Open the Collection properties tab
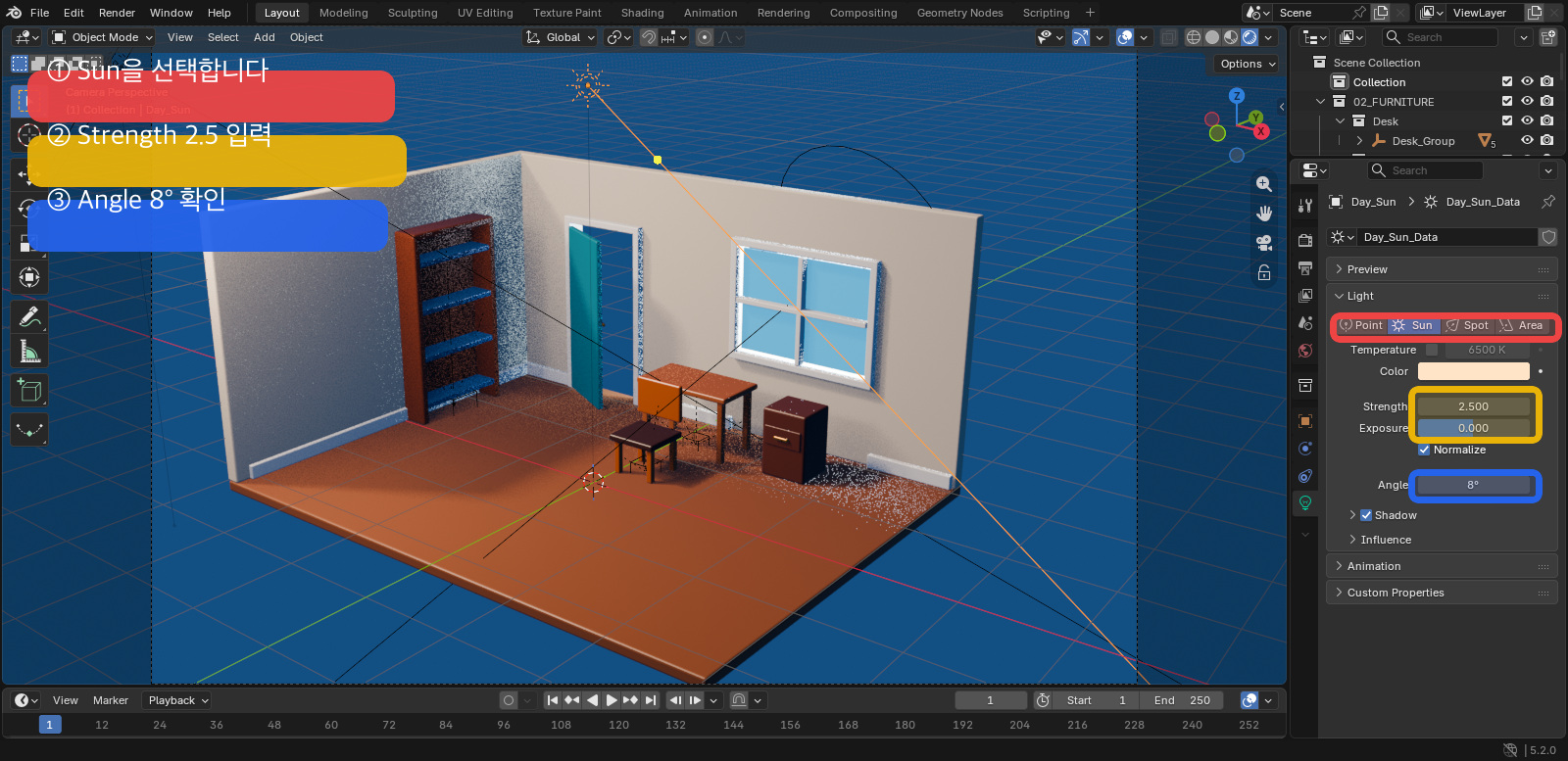The height and width of the screenshot is (761, 1568). coord(1305,386)
